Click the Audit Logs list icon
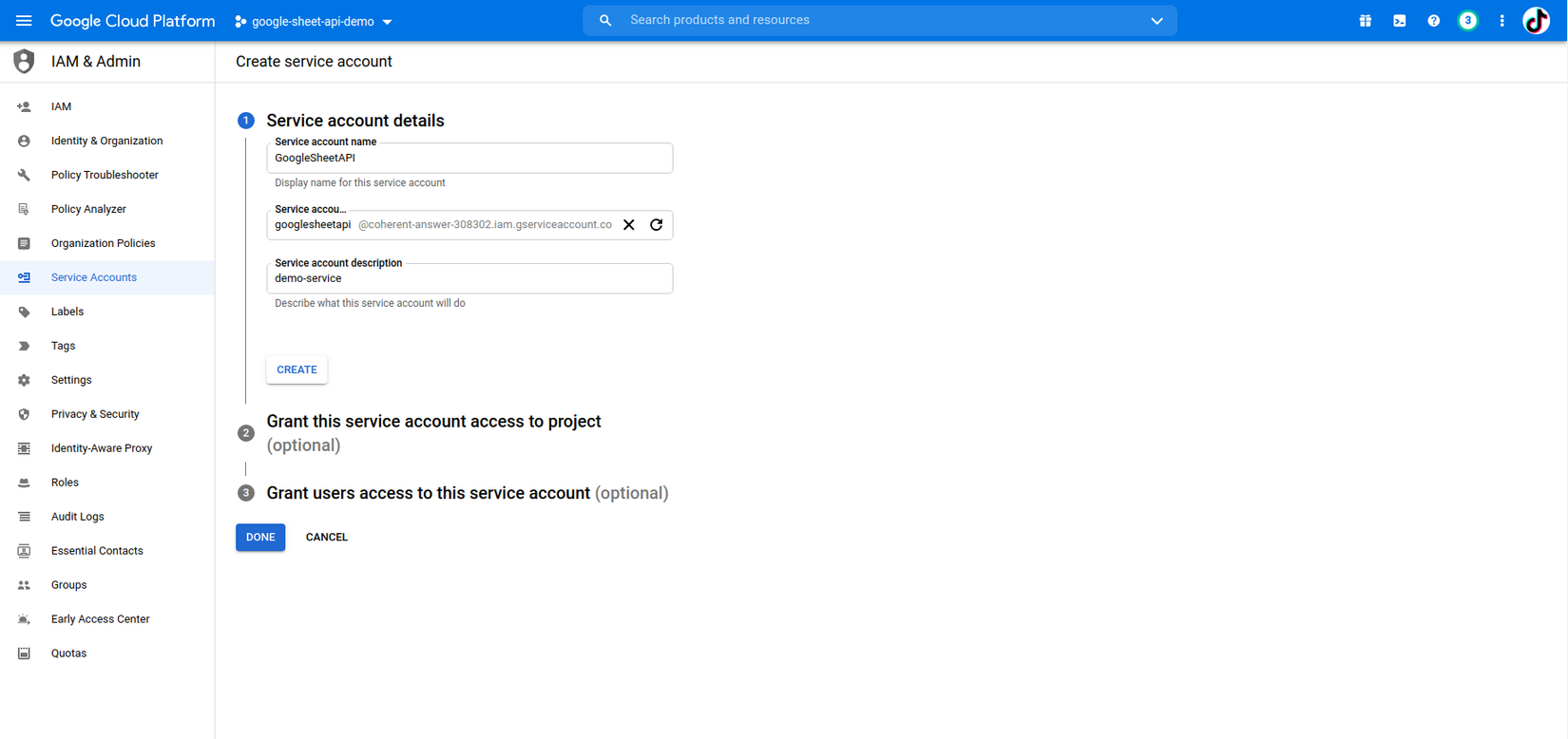1568x739 pixels. point(24,517)
